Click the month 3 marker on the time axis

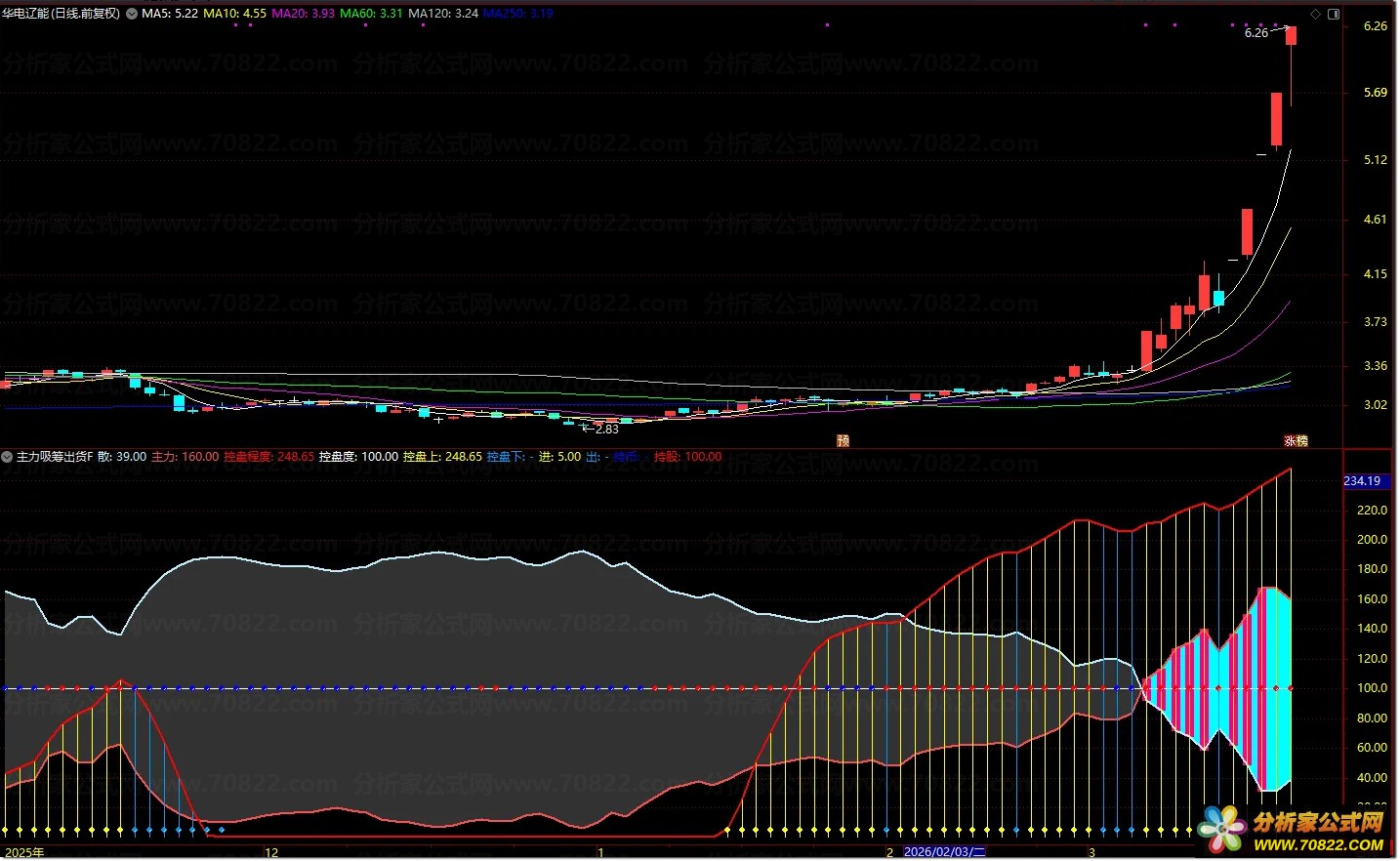click(1091, 853)
